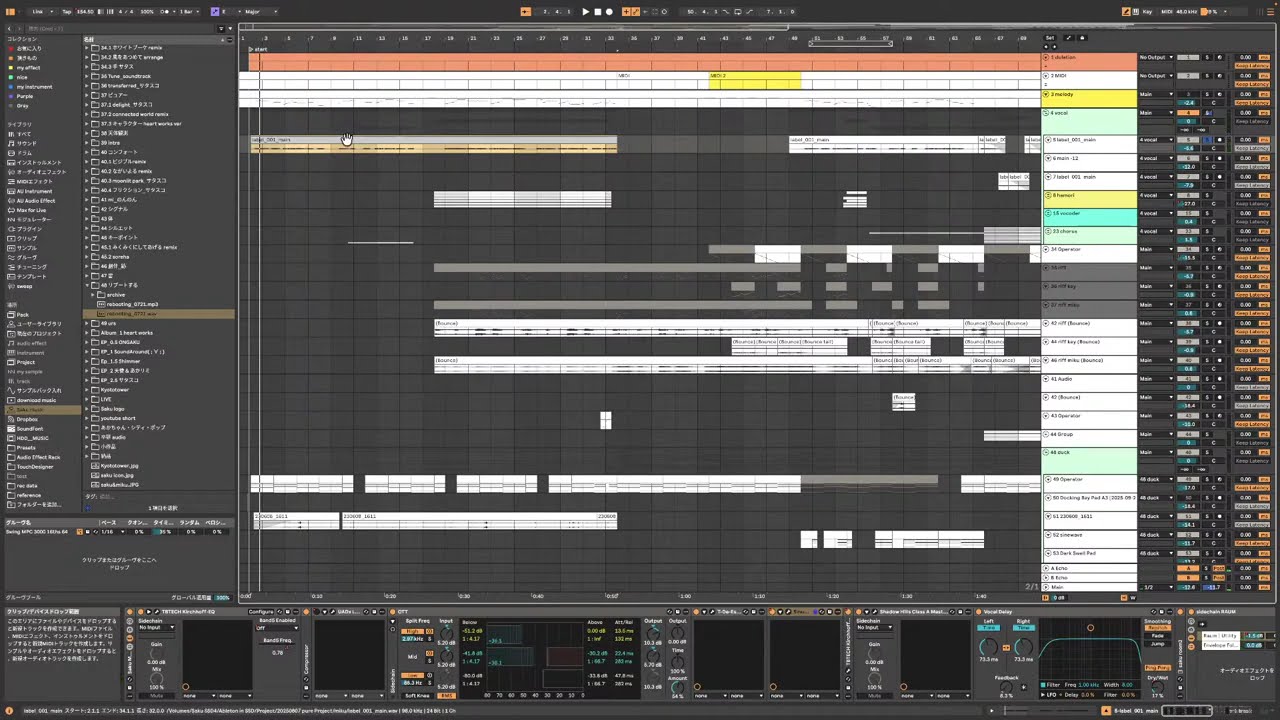Expand the archive subfolder
This screenshot has width=1280, height=720.
(94, 295)
